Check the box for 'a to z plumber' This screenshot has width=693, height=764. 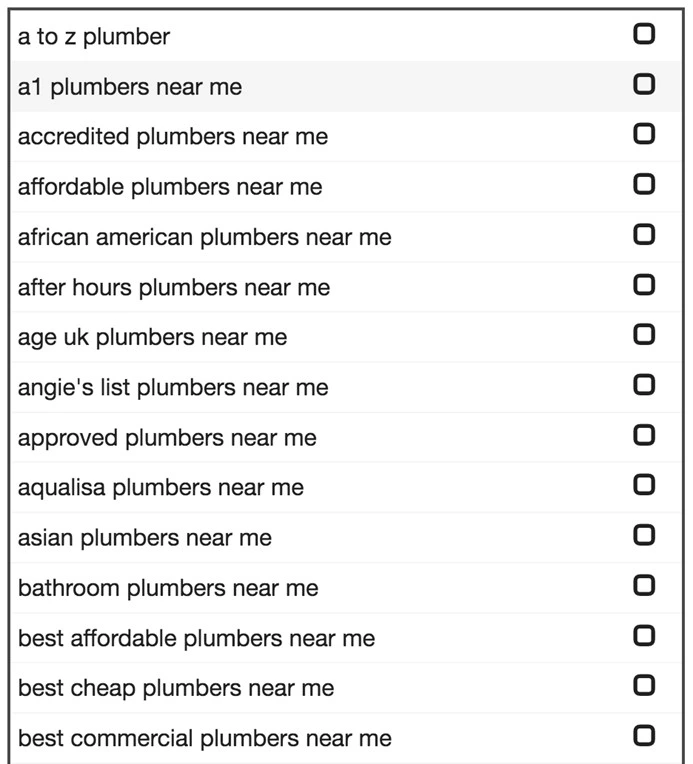(x=645, y=34)
